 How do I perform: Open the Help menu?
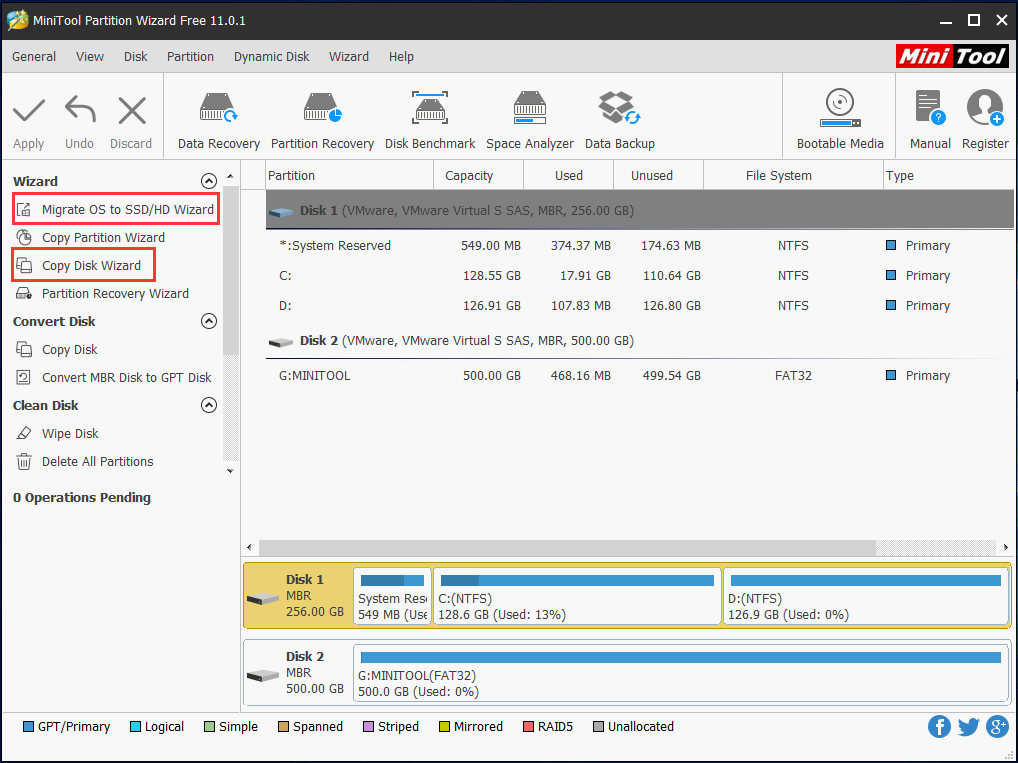pos(401,56)
